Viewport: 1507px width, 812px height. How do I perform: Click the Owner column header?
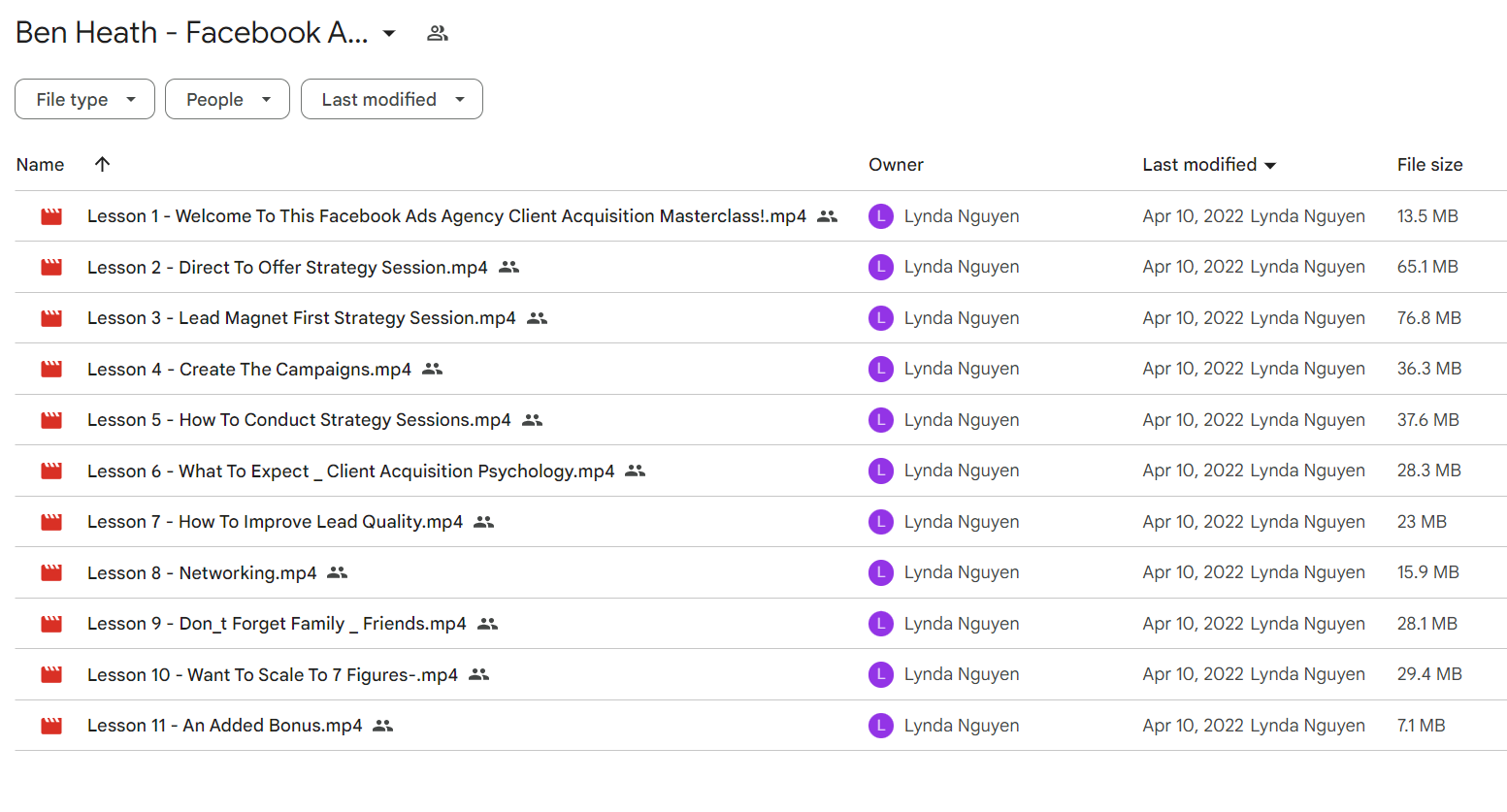896,165
